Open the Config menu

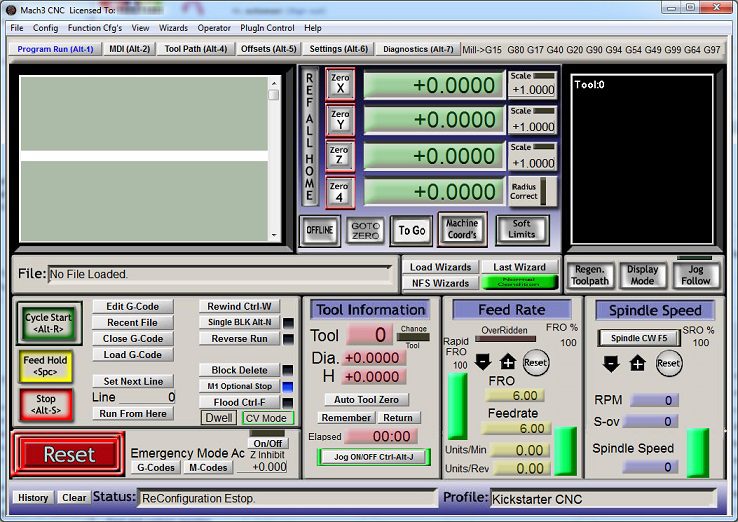45,28
